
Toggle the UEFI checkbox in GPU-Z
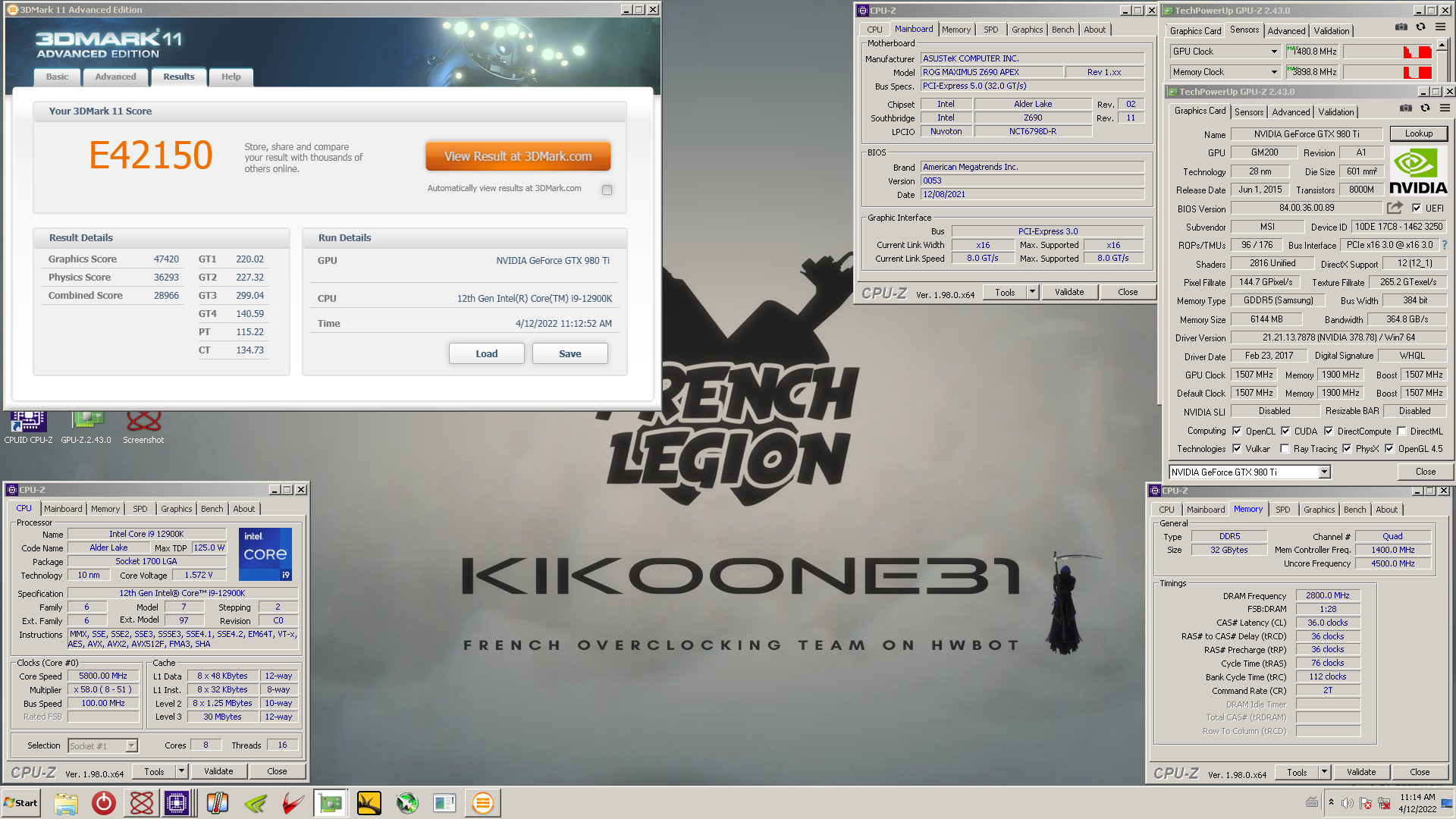point(1416,208)
